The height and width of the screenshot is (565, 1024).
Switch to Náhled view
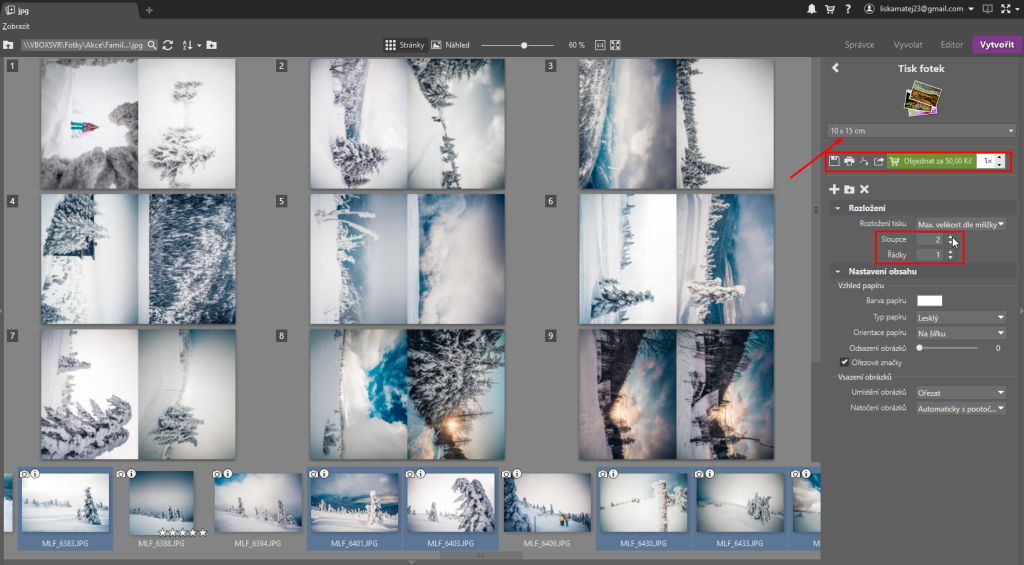[451, 45]
